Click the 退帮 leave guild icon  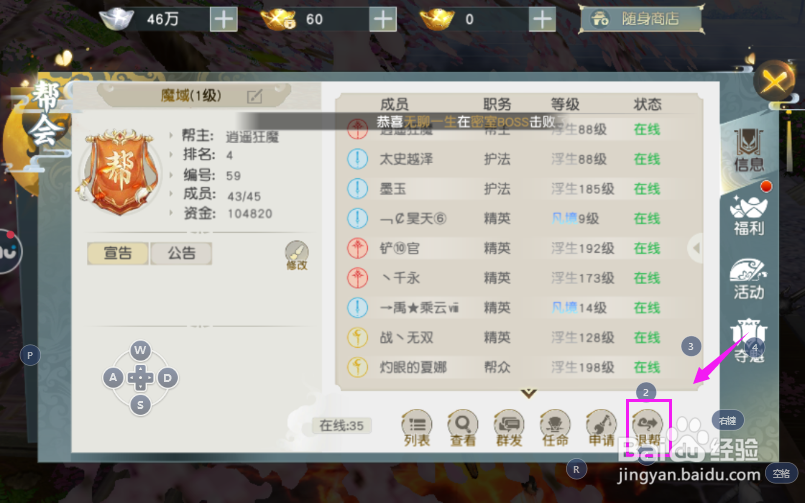click(x=648, y=428)
